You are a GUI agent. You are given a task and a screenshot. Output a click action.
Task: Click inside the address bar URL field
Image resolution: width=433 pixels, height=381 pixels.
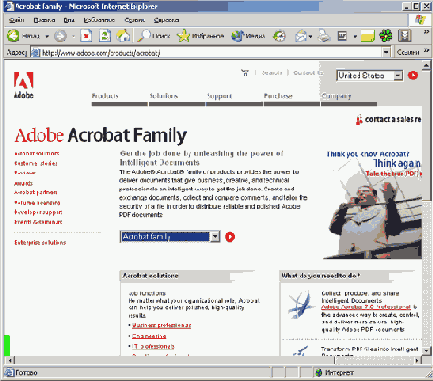tap(210, 52)
